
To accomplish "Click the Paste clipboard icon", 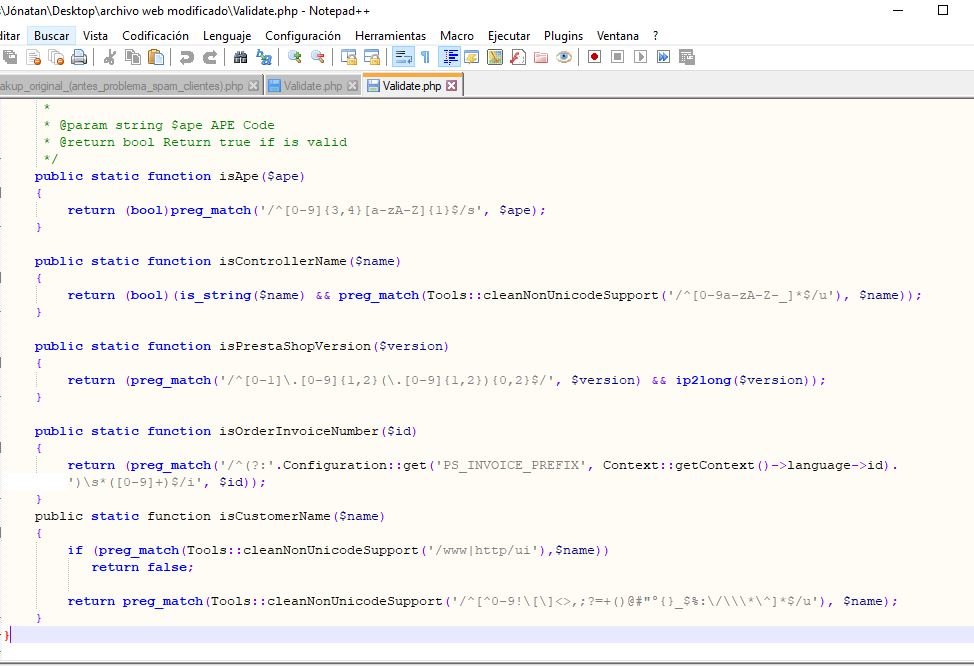I will coord(156,58).
